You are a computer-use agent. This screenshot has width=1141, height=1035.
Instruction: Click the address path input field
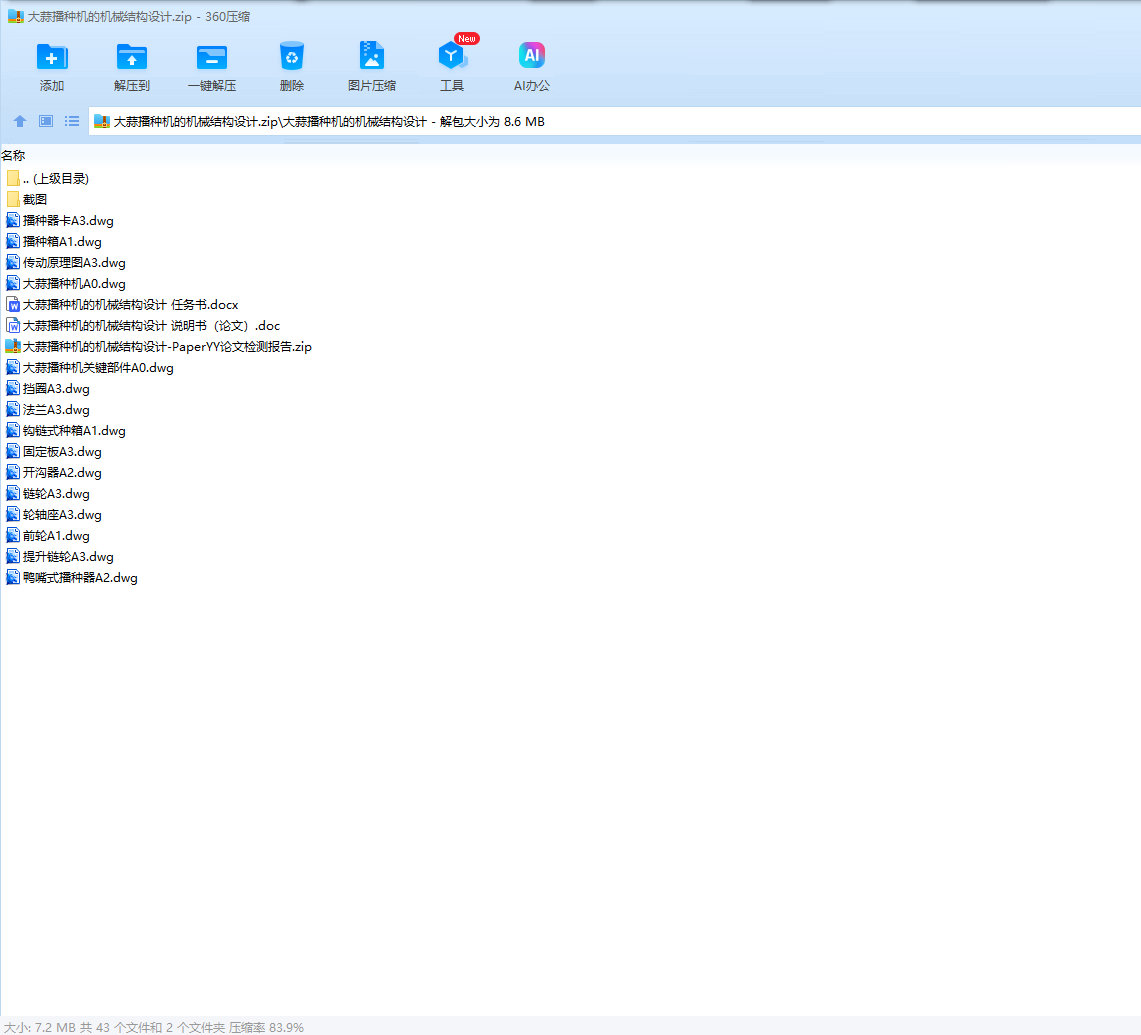tap(615, 122)
